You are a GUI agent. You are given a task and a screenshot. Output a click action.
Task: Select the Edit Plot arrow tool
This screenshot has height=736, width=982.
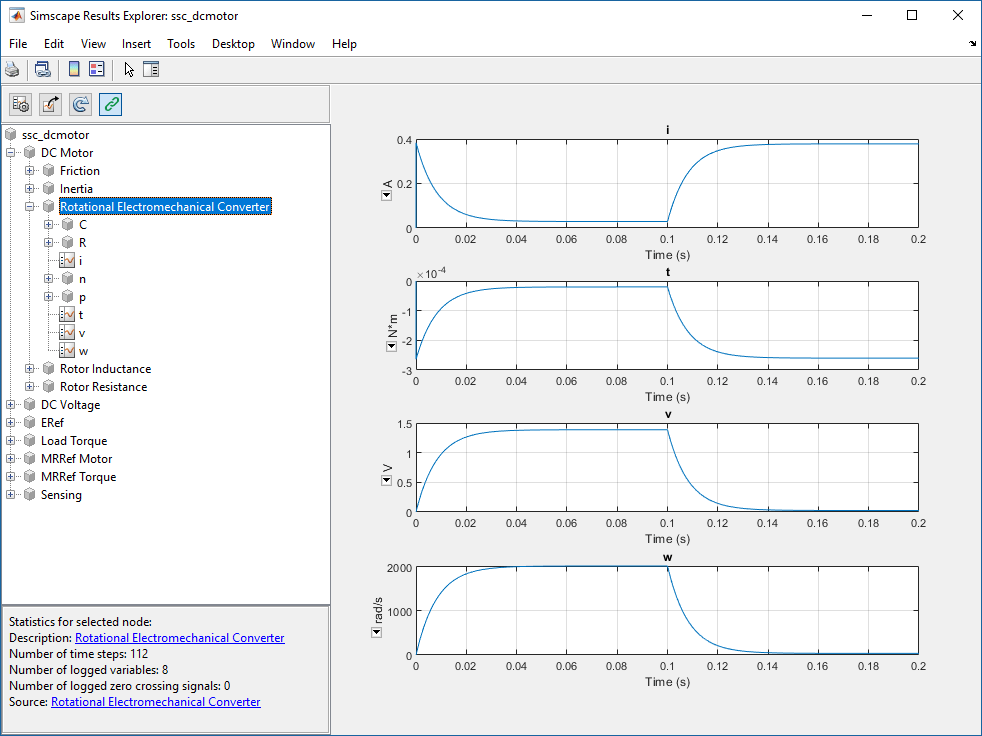click(129, 70)
